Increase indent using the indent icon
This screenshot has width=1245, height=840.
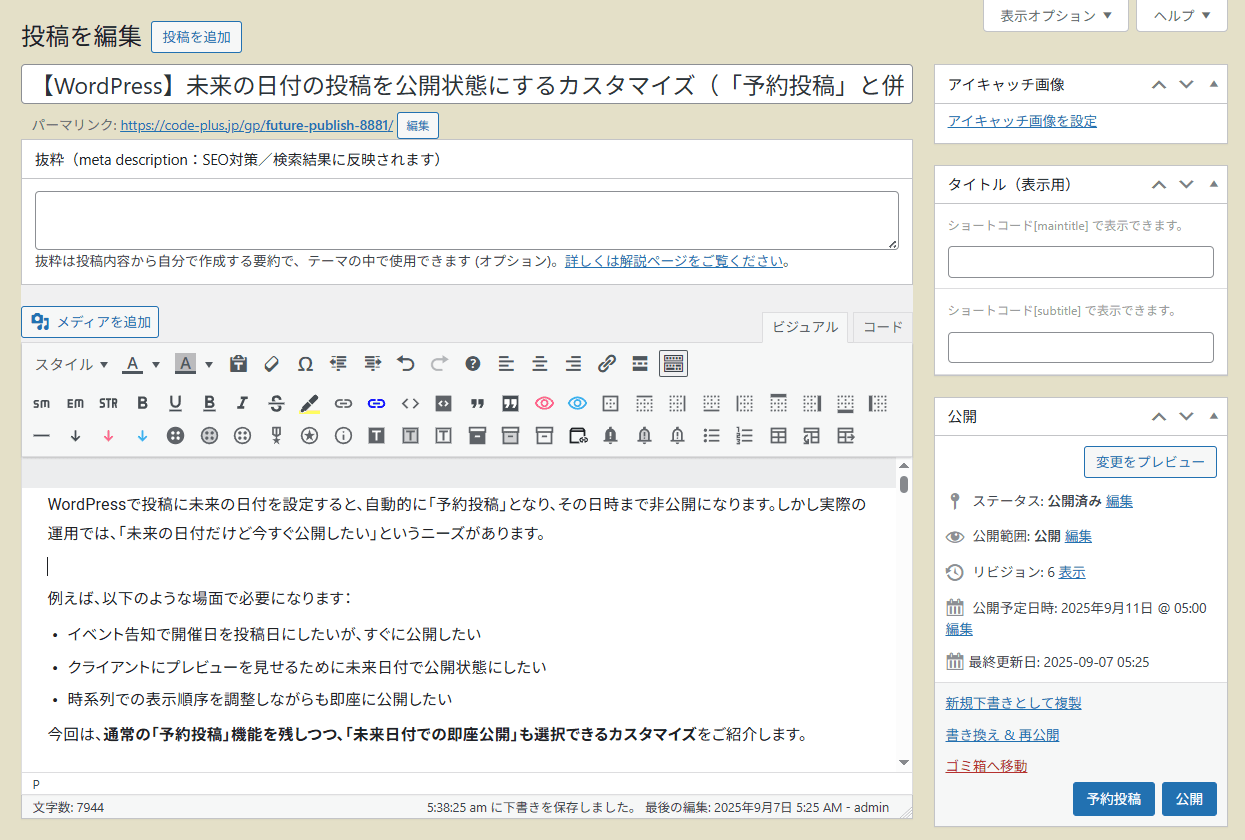click(x=372, y=364)
